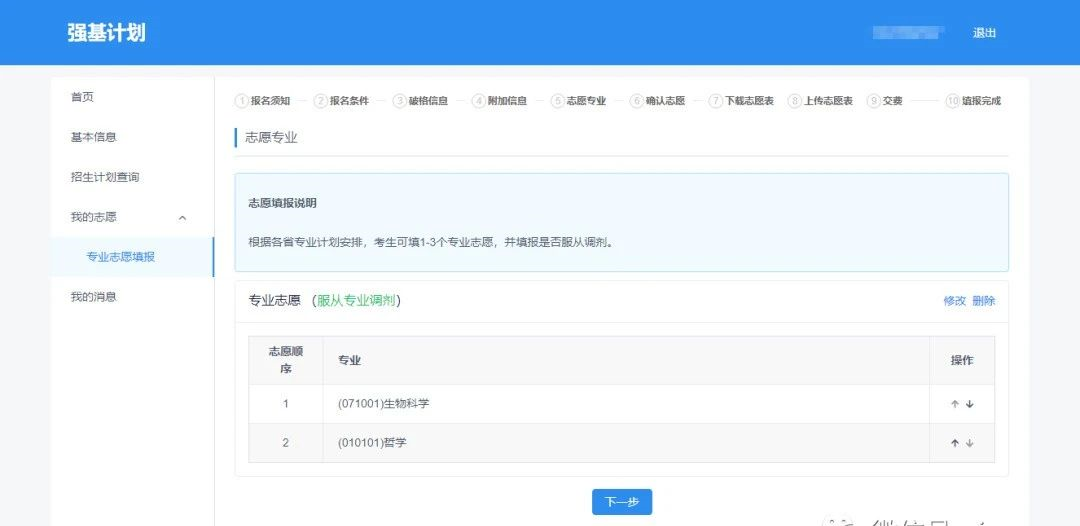1080x526 pixels.
Task: Click 修改 to edit the major preferences
Action: click(955, 301)
